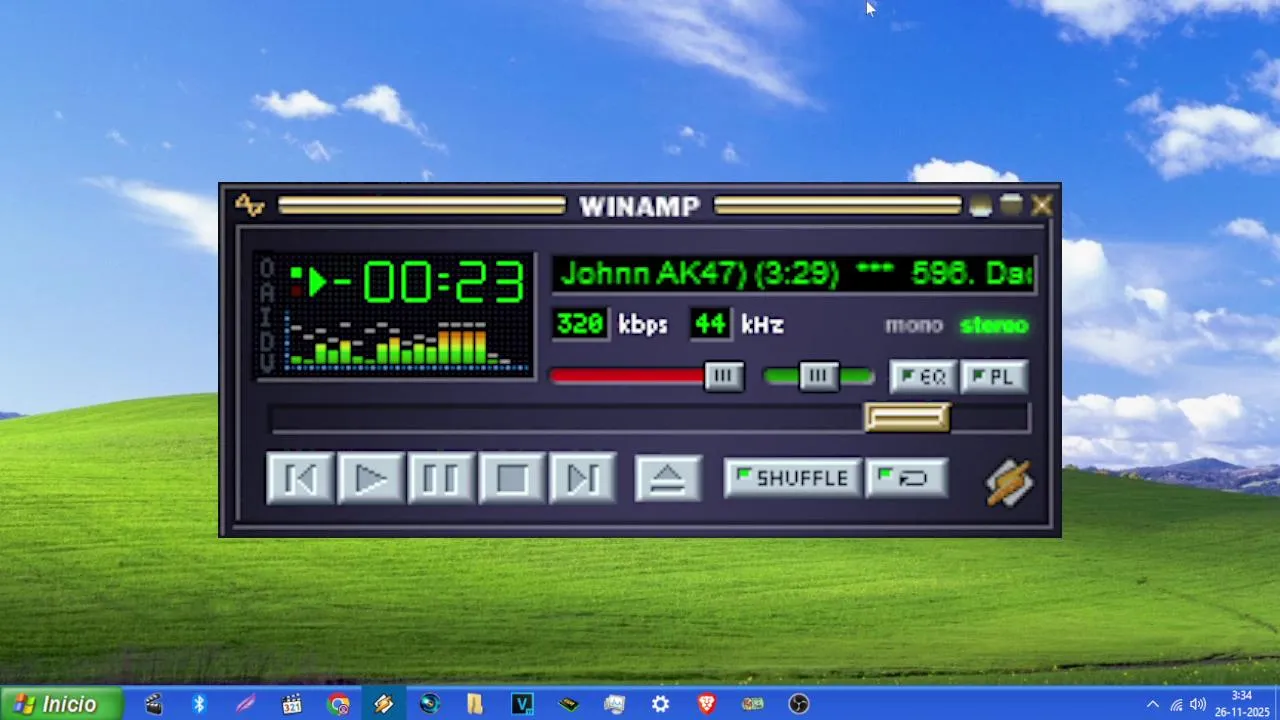The image size is (1280, 720).
Task: Open OBS Studio from taskbar
Action: click(799, 704)
